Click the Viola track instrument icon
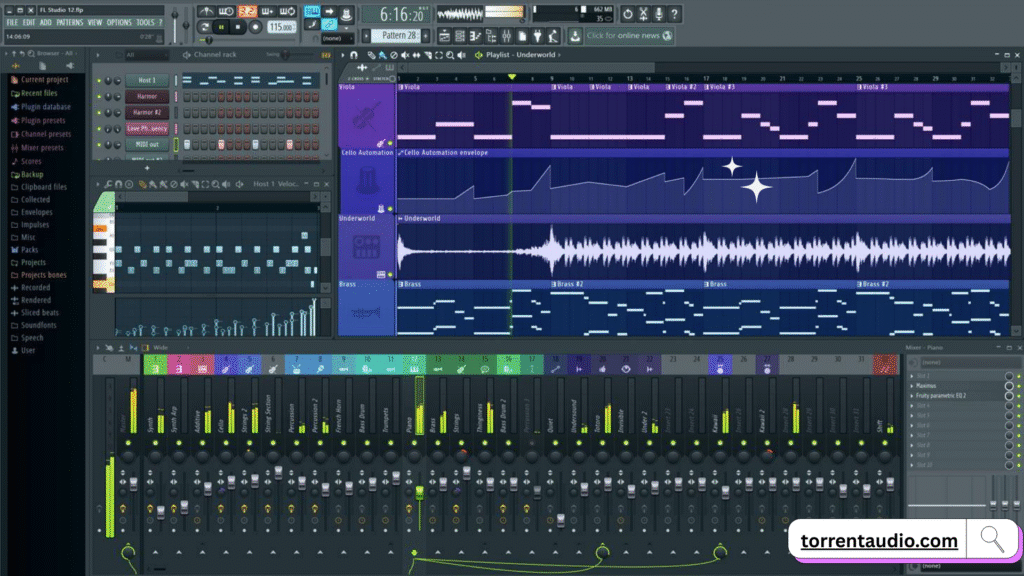This screenshot has height=576, width=1024. (366, 118)
